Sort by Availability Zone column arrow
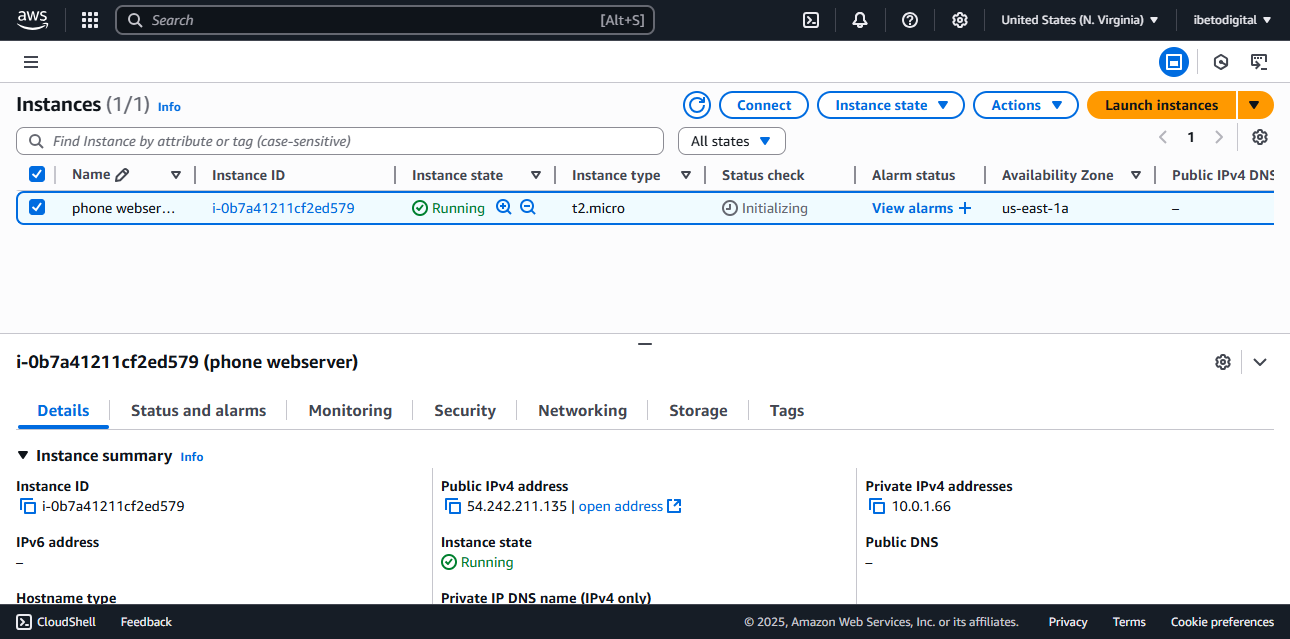1290x639 pixels. tap(1136, 175)
